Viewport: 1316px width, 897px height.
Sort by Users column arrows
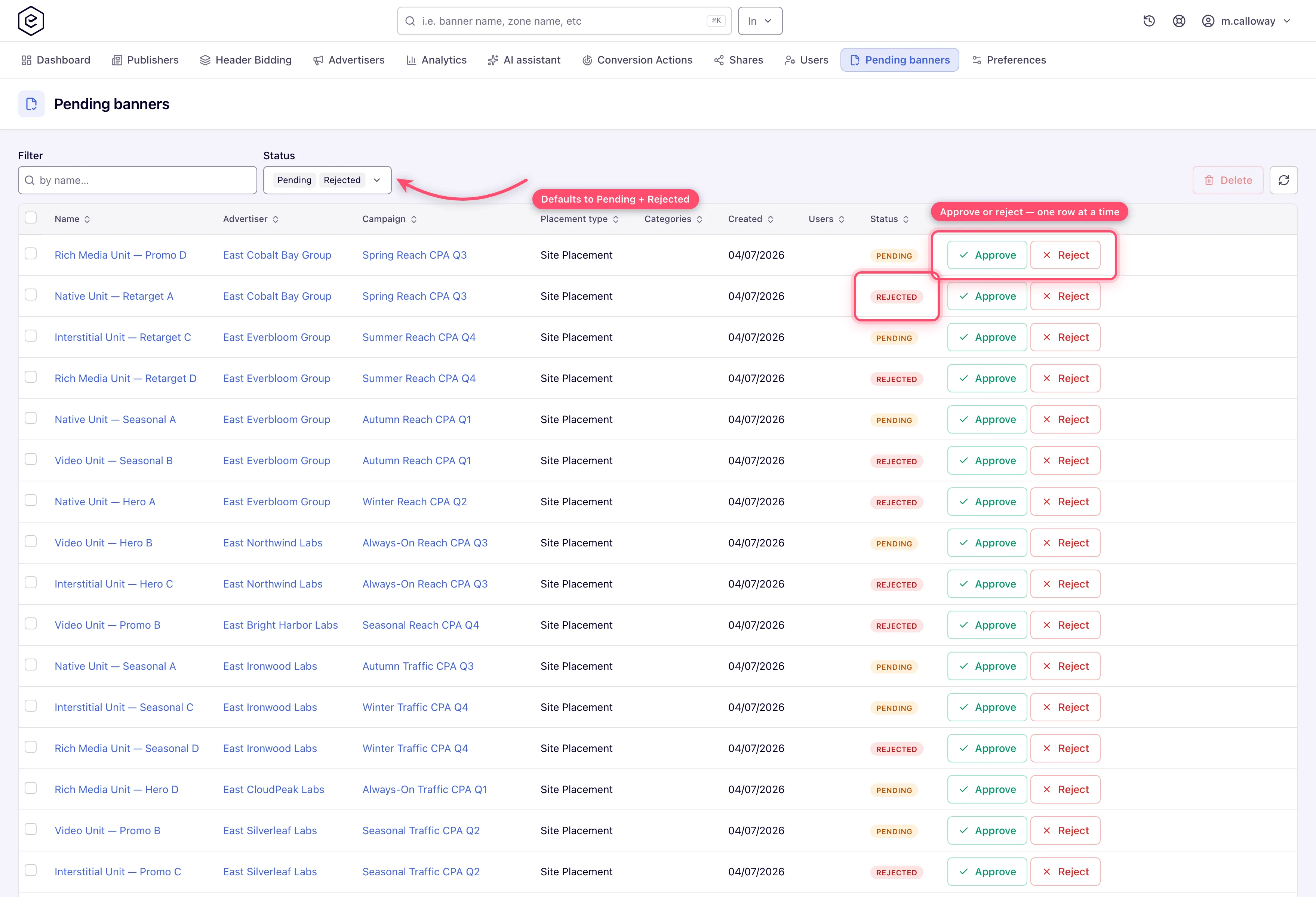[x=842, y=219]
